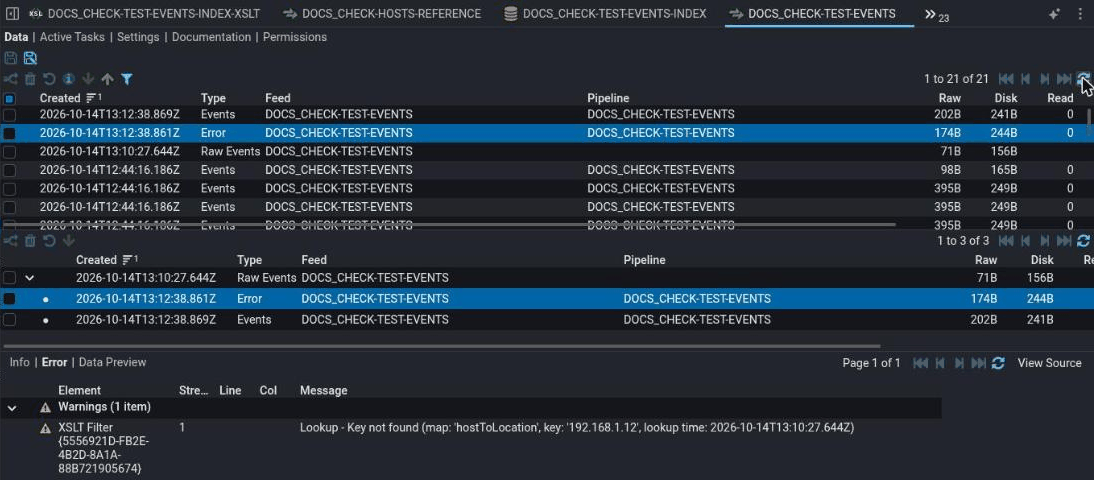Click the process icon in the related streams toolbar

pyautogui.click(x=10, y=241)
